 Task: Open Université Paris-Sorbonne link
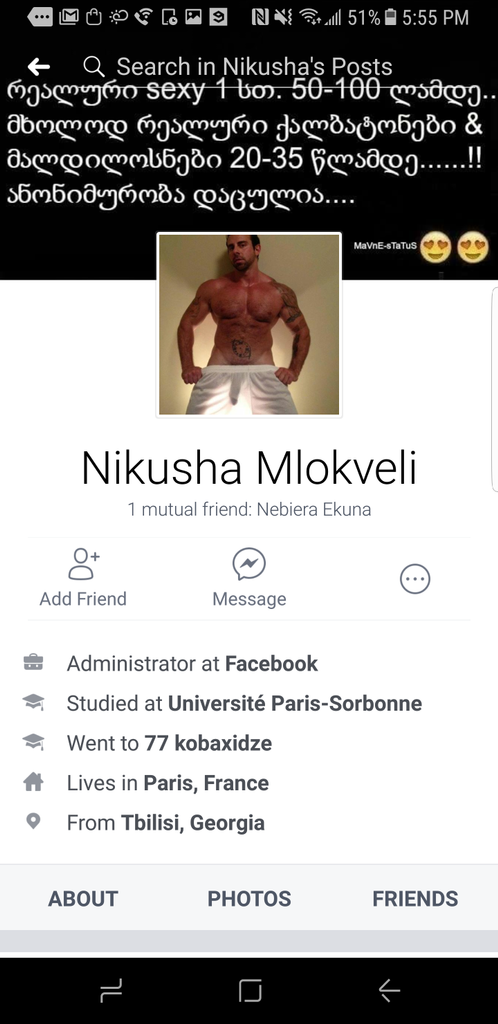(295, 703)
